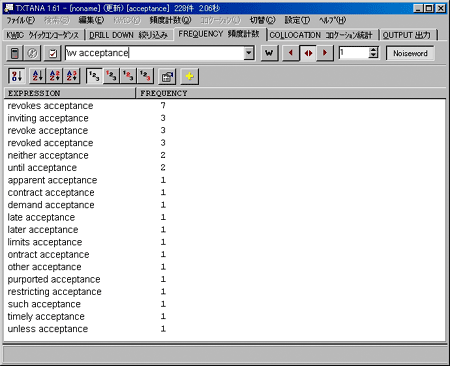Select the FREQUENCY tab

tap(219, 34)
